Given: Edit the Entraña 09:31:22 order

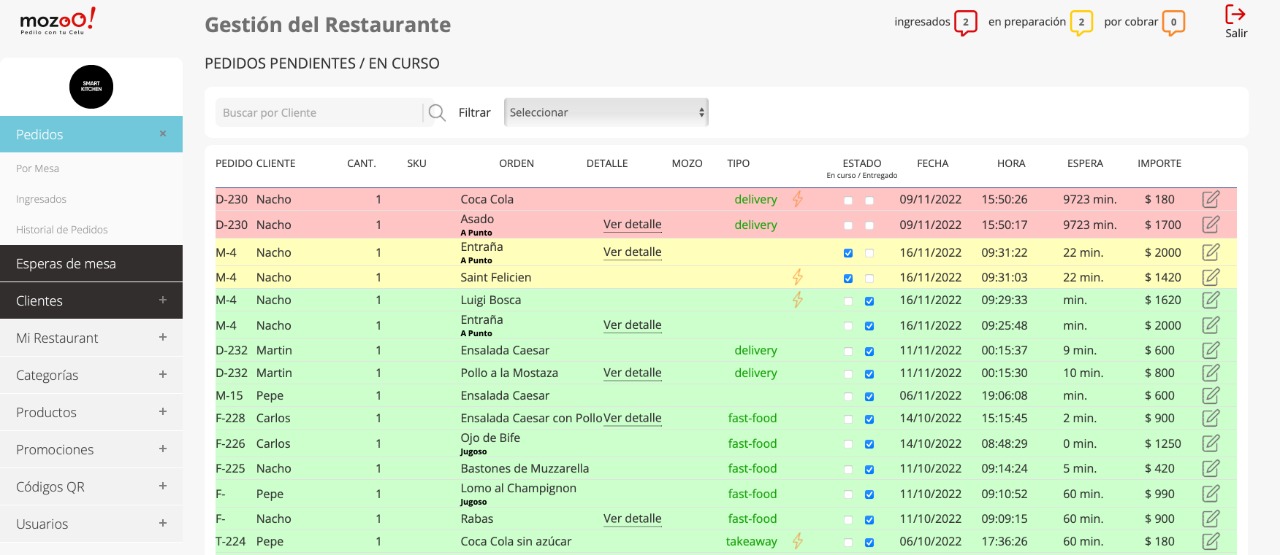Looking at the screenshot, I should [1211, 252].
